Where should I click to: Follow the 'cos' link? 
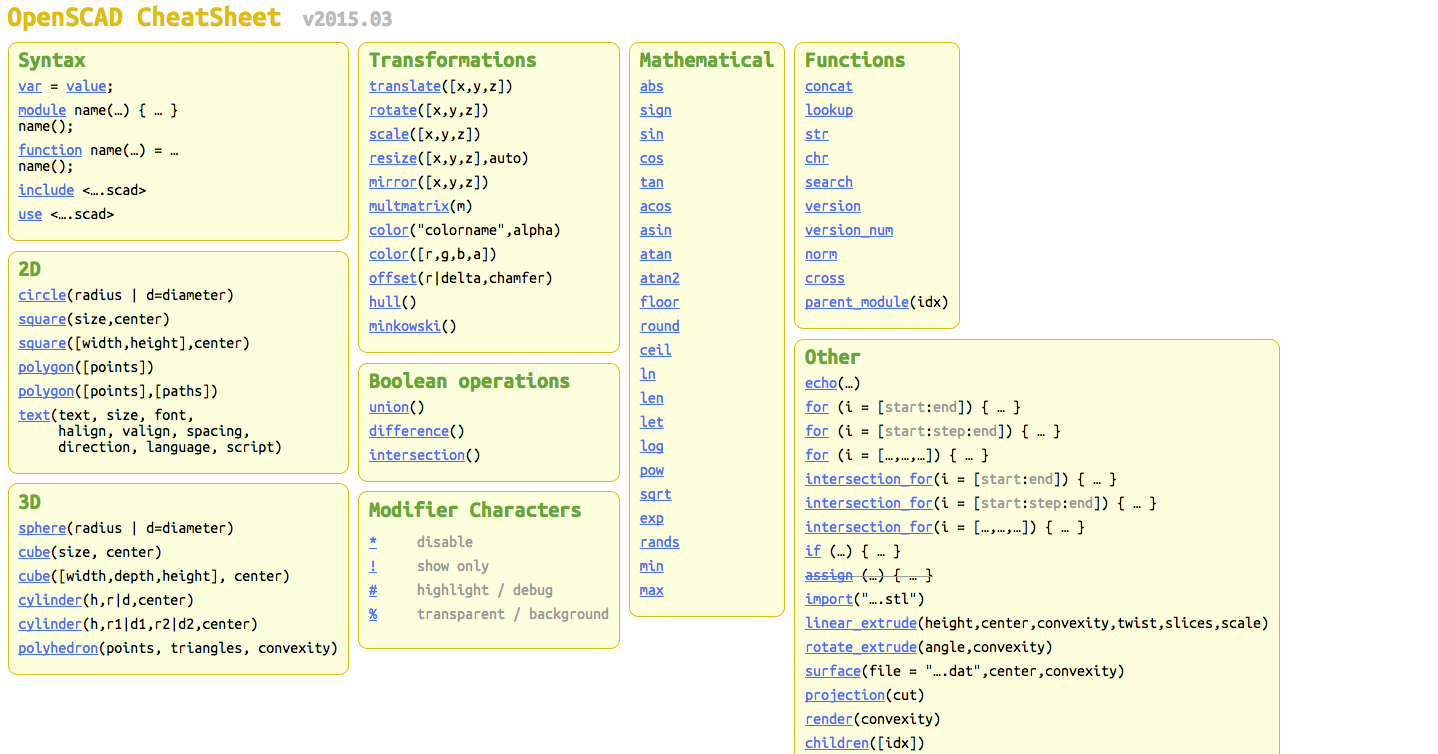coord(652,158)
